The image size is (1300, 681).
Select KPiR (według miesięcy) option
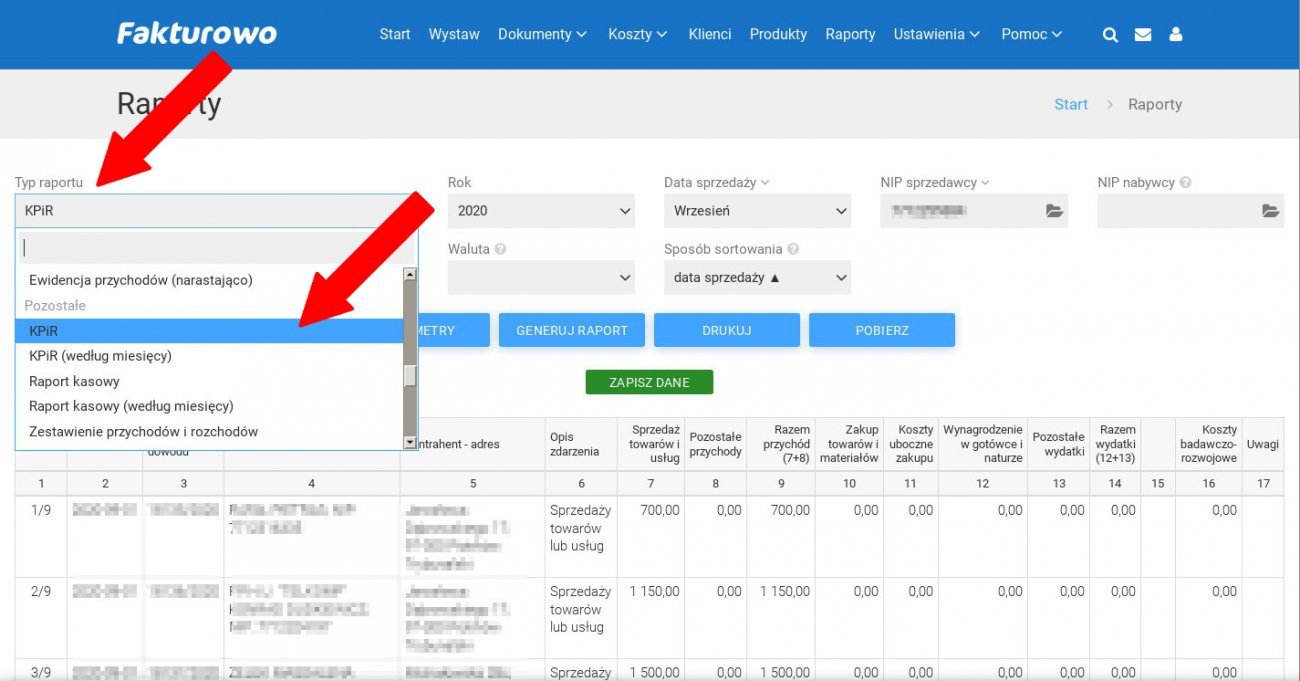pyautogui.click(x=100, y=356)
